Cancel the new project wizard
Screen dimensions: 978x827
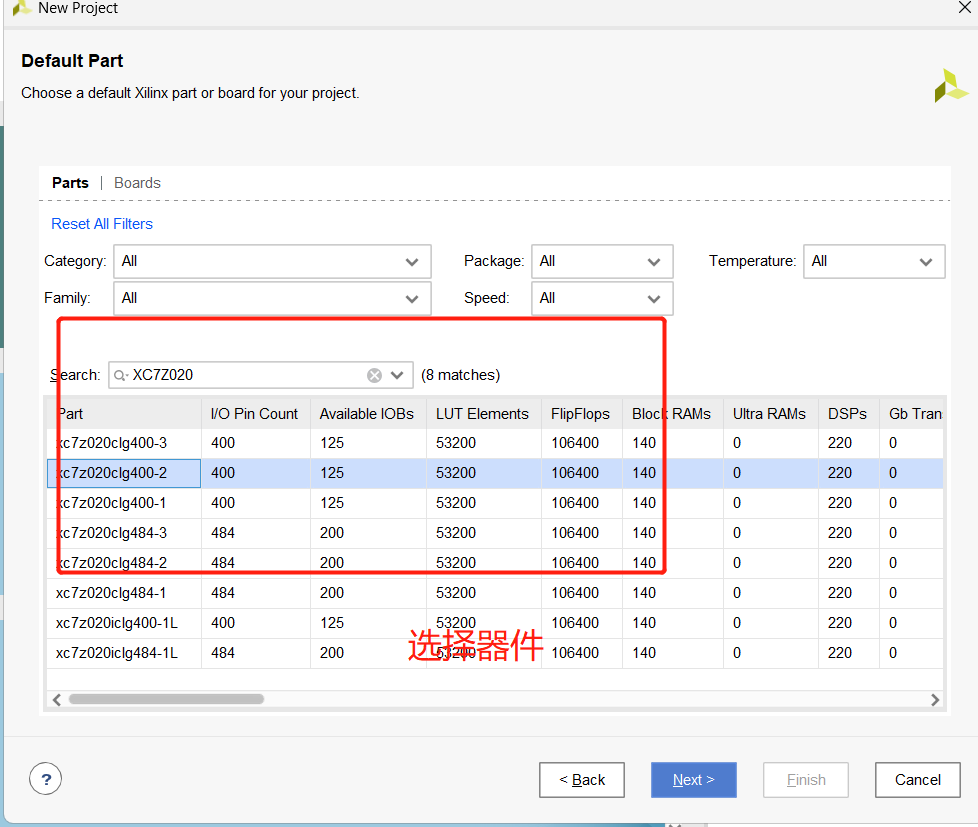(x=917, y=780)
